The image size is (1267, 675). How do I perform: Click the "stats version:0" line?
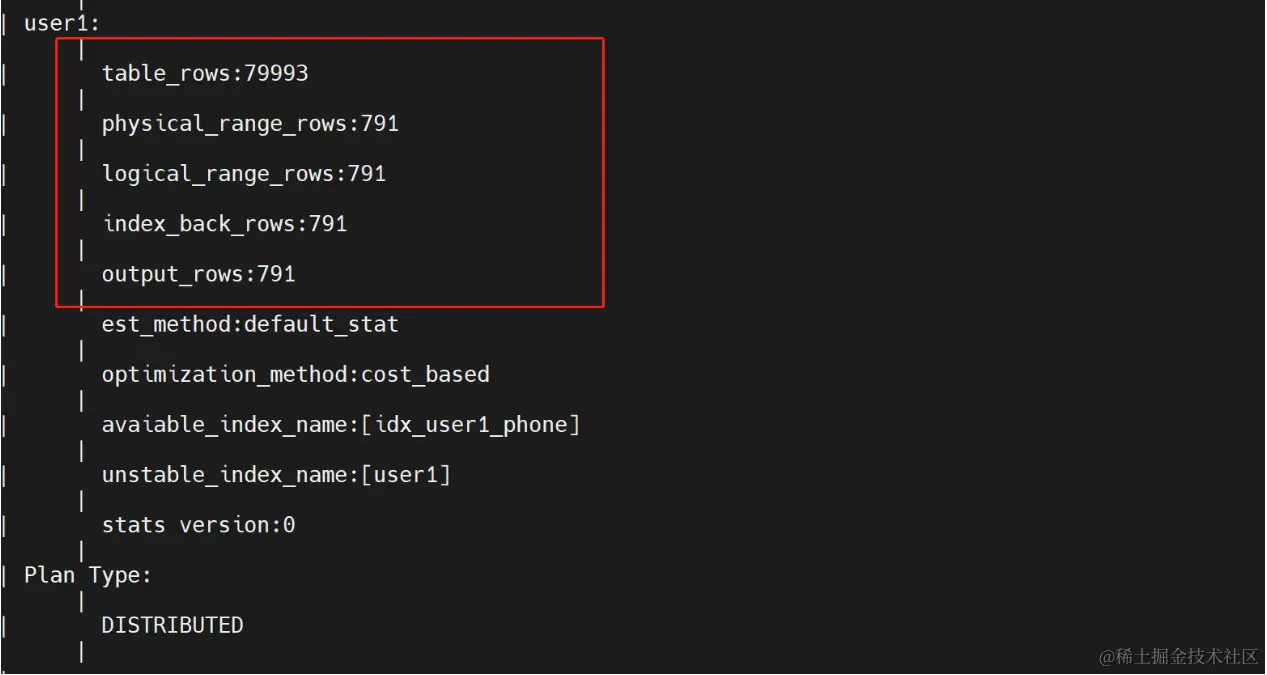click(198, 524)
